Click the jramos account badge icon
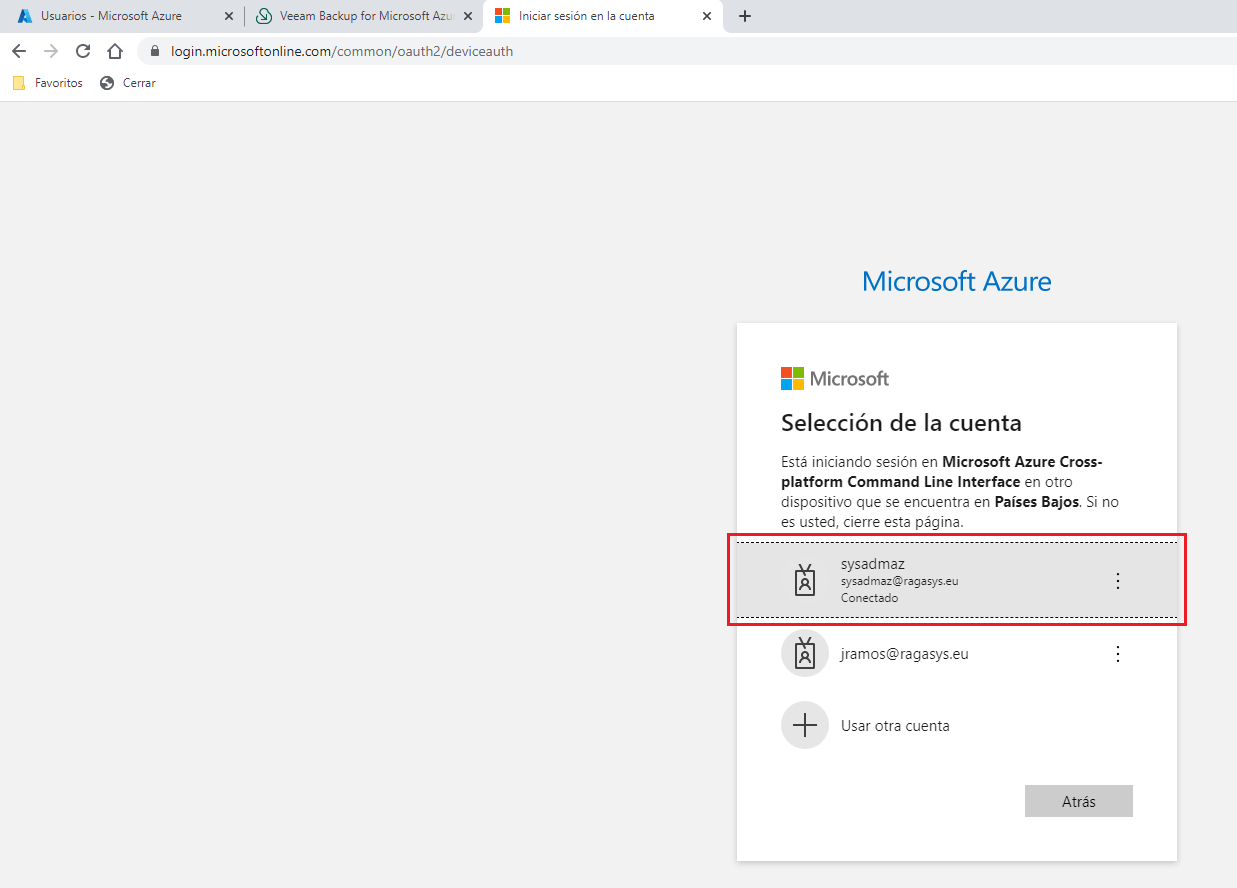Viewport: 1237px width, 888px height. pyautogui.click(x=805, y=654)
